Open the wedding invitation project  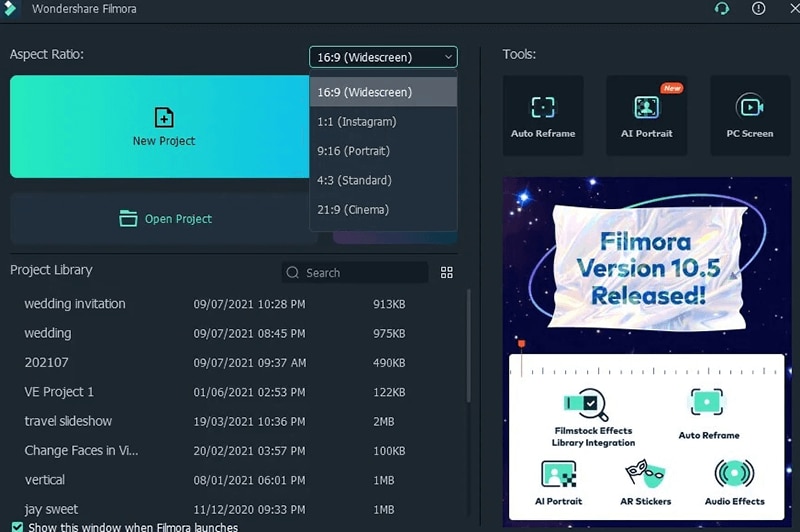click(x=75, y=304)
